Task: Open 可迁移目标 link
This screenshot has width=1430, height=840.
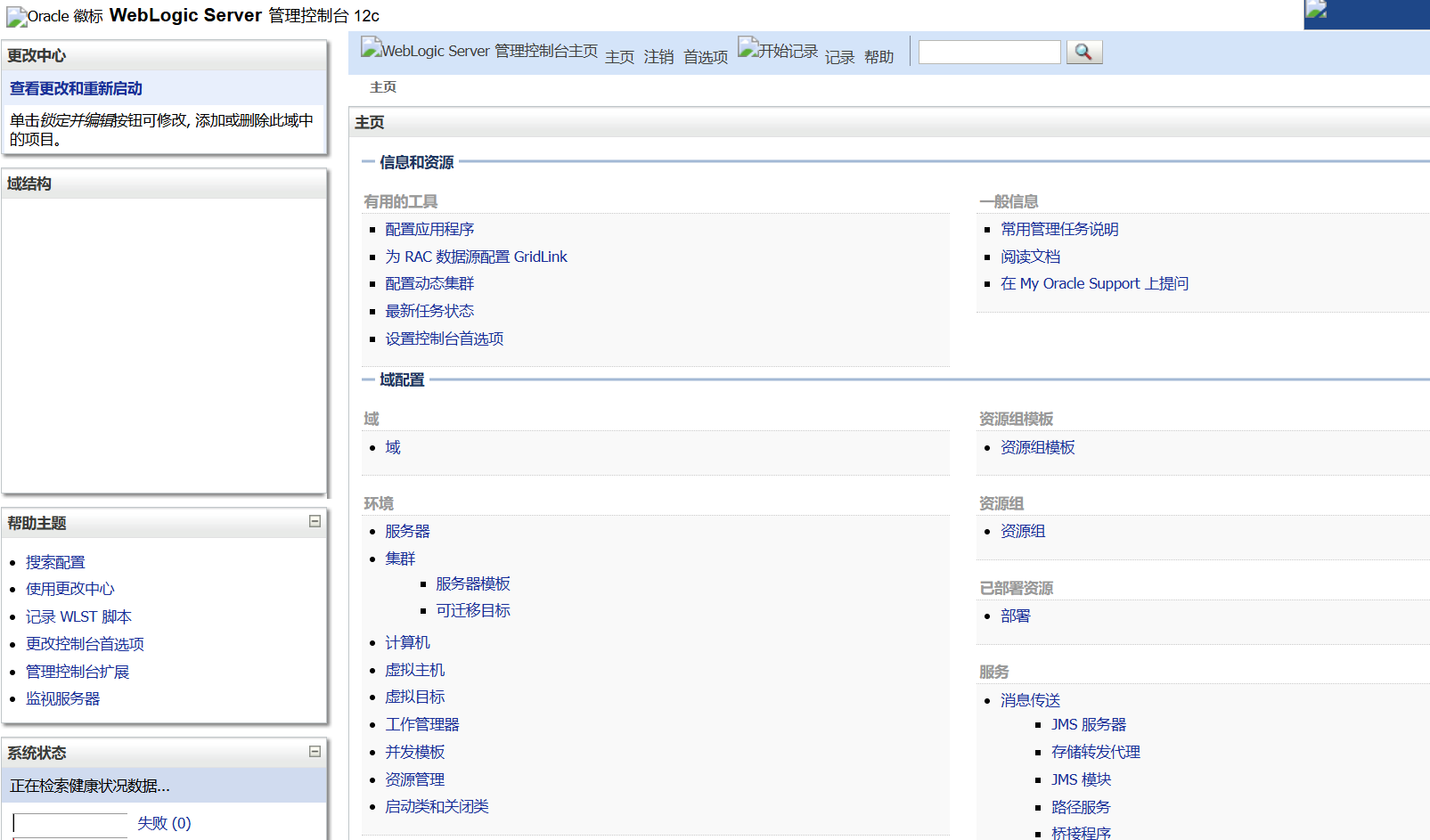Action: coord(473,610)
